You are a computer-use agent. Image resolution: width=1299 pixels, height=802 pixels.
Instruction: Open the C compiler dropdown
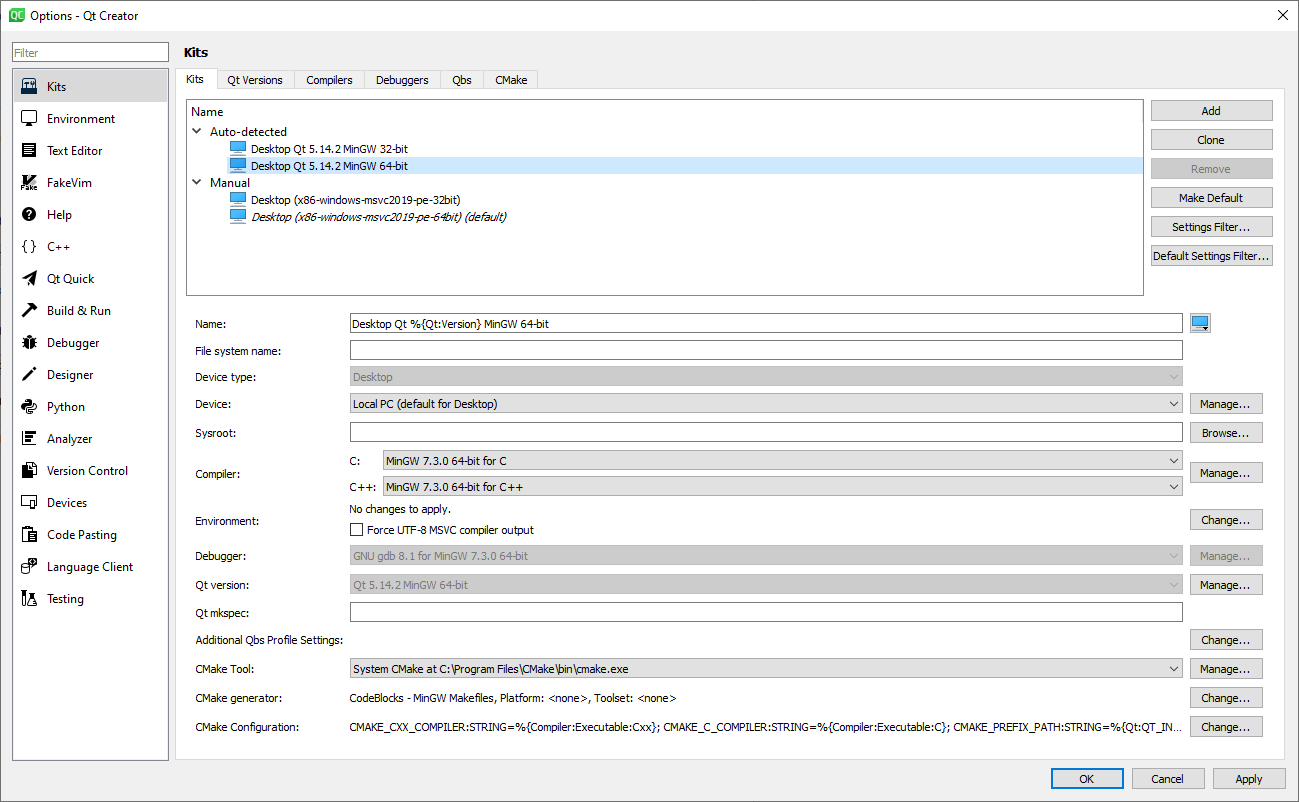pyautogui.click(x=783, y=461)
